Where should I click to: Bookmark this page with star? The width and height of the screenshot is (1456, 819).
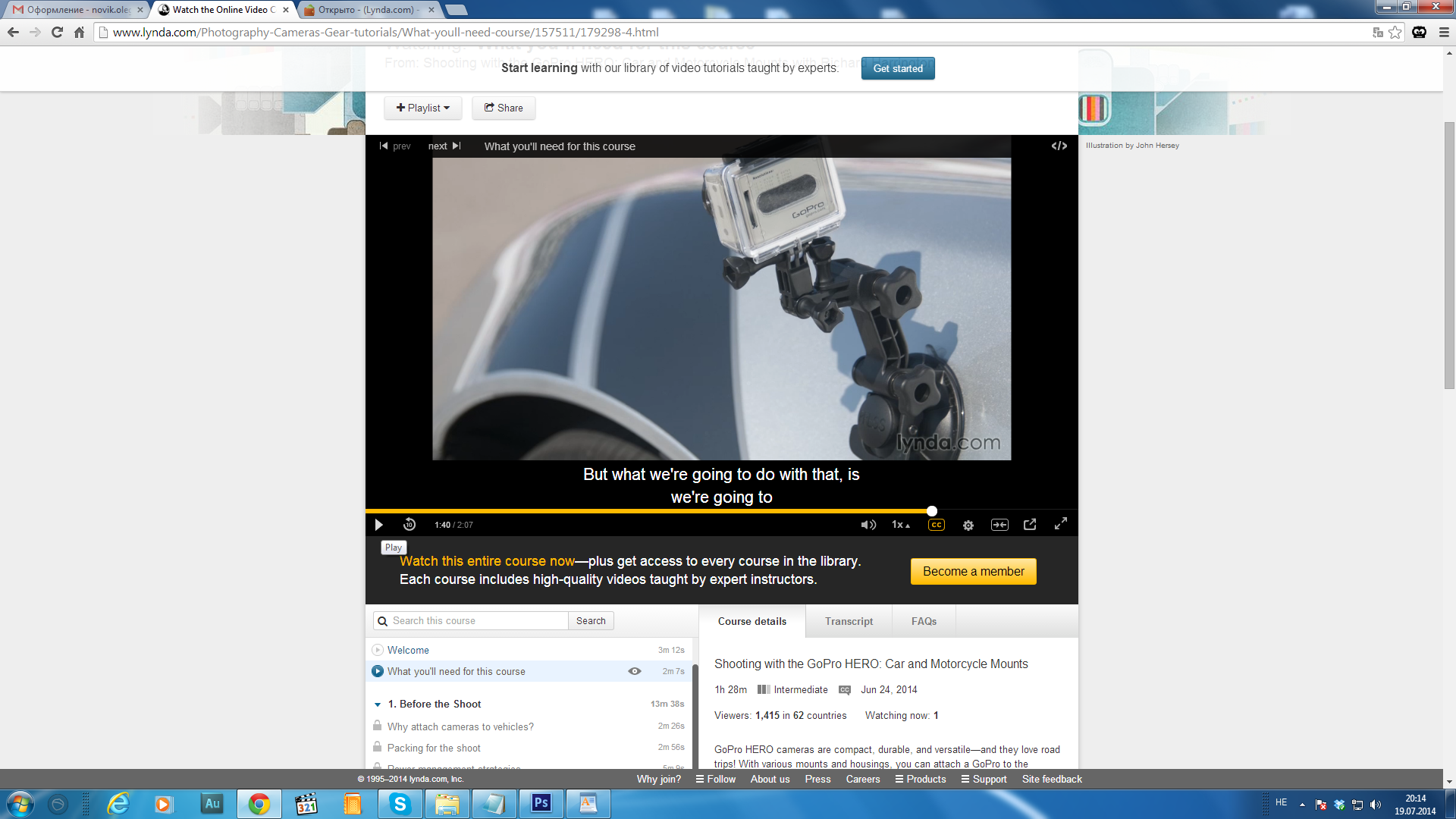pyautogui.click(x=1395, y=32)
